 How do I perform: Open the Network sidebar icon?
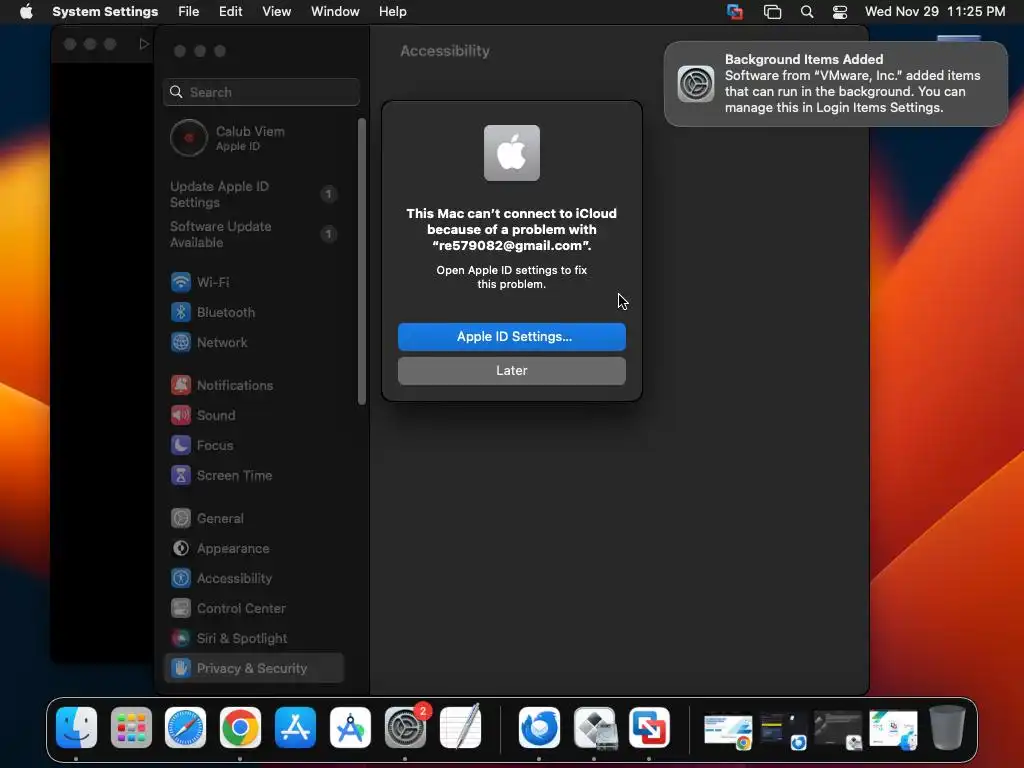click(x=181, y=342)
